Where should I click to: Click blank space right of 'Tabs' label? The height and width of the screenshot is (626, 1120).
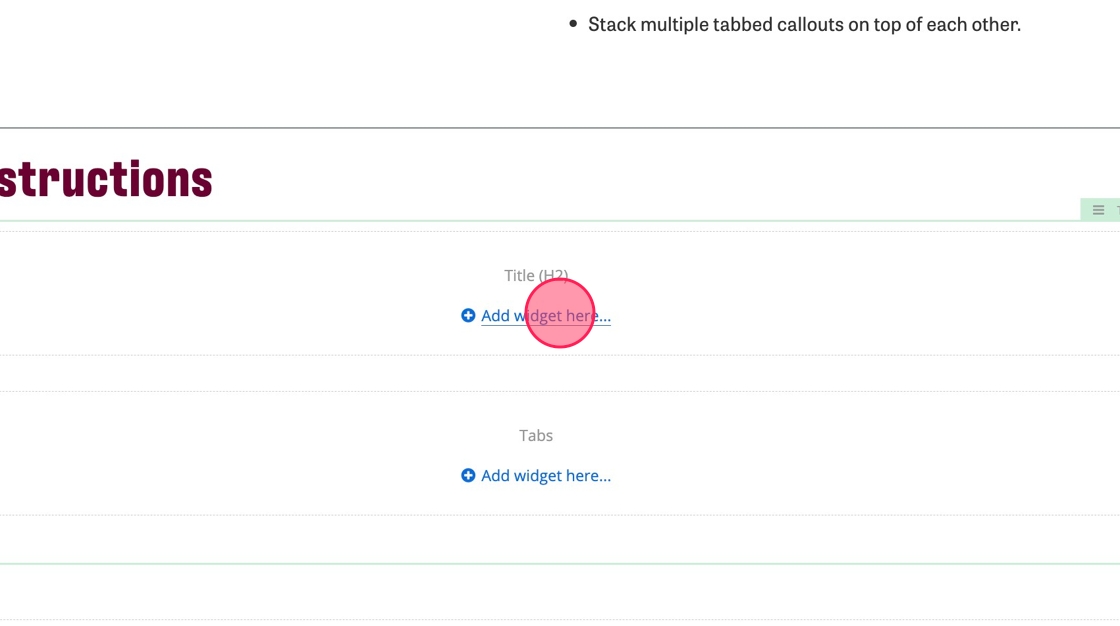coord(800,436)
